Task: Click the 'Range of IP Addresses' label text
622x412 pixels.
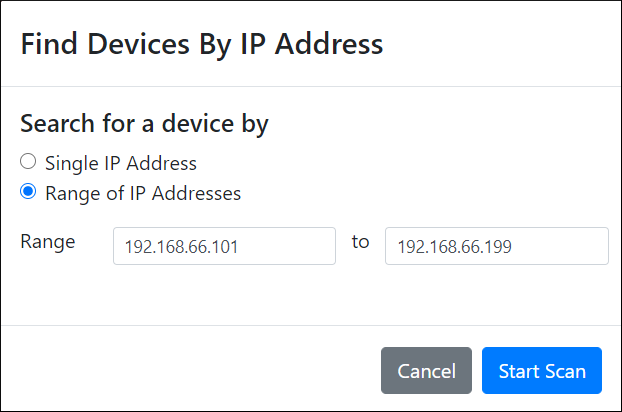Action: [143, 193]
